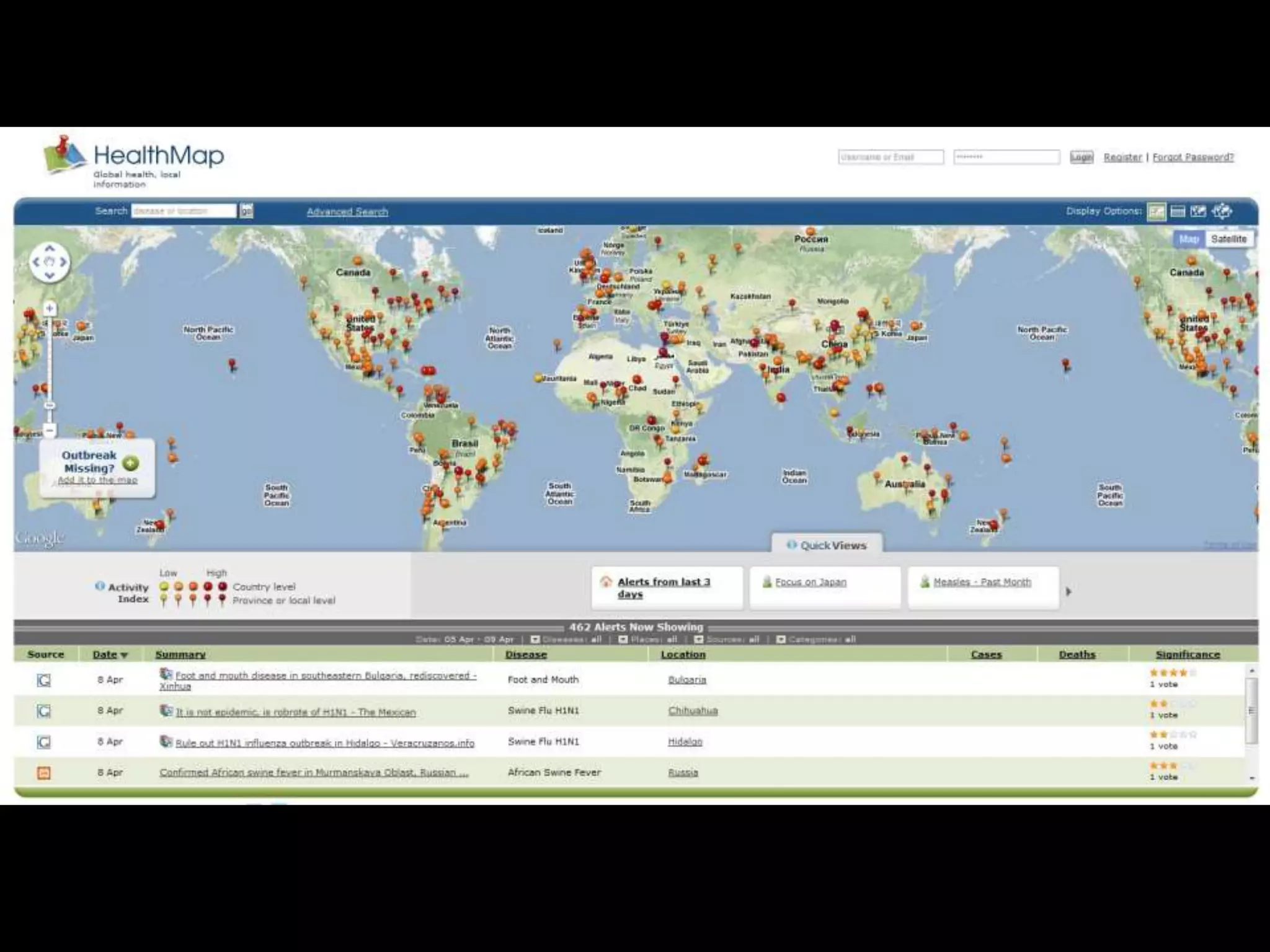This screenshot has width=1270, height=952.
Task: Open the Diseases filter dropdown
Action: click(535, 639)
